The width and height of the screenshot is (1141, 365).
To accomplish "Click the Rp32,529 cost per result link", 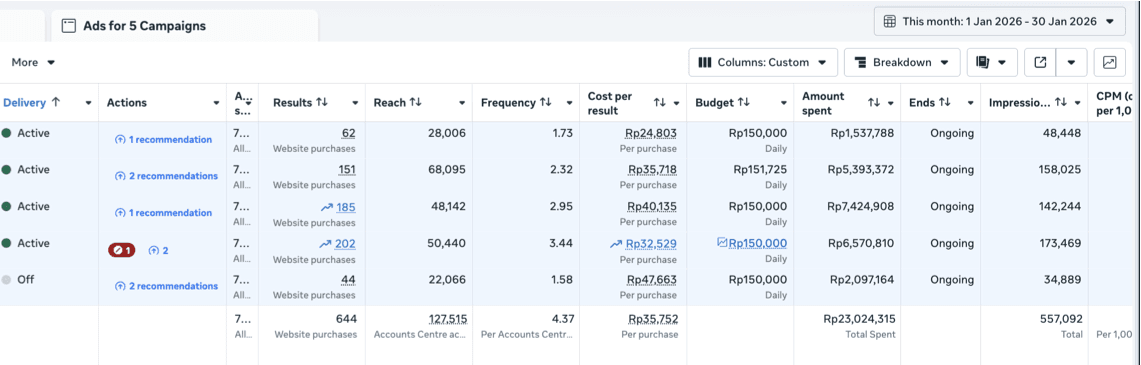I will click(651, 244).
